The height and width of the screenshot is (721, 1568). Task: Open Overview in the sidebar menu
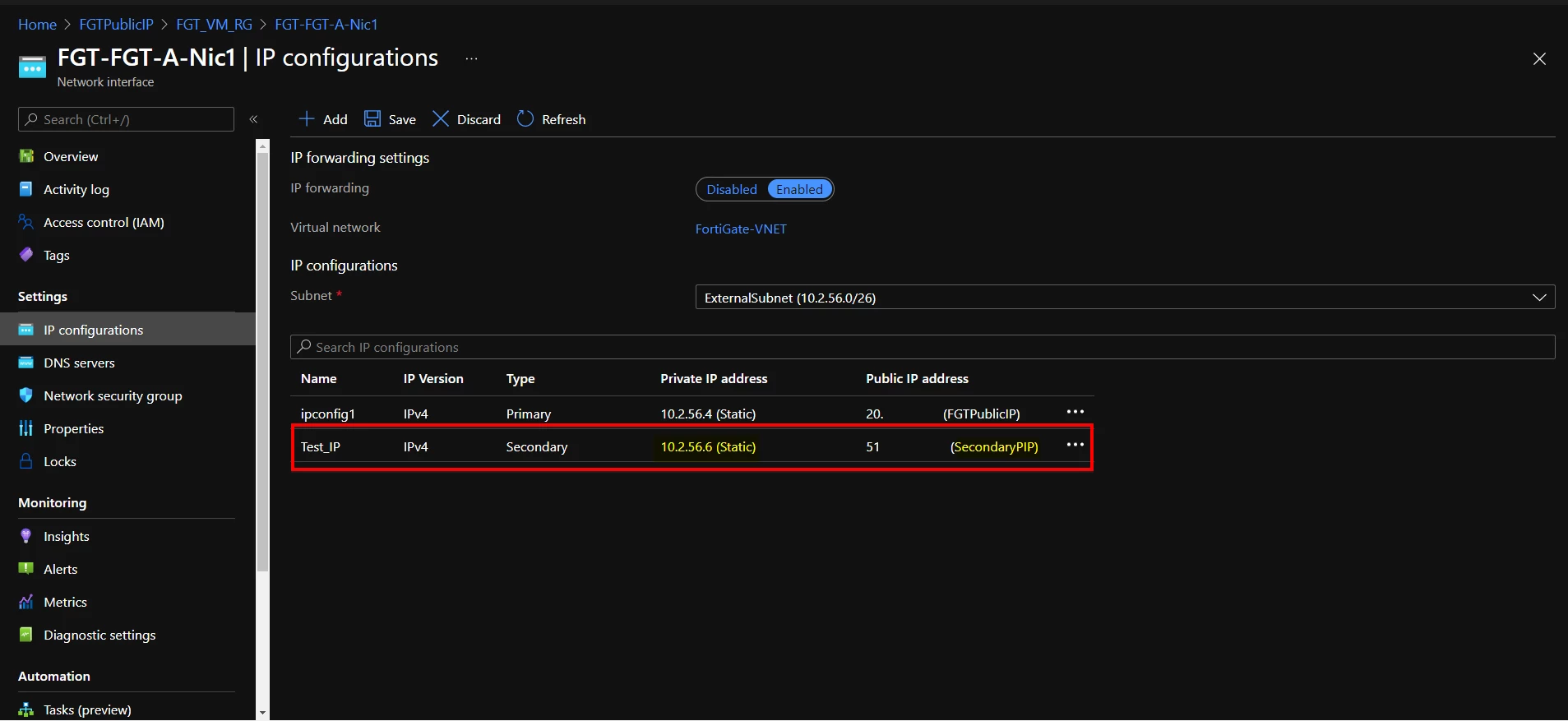coord(71,156)
